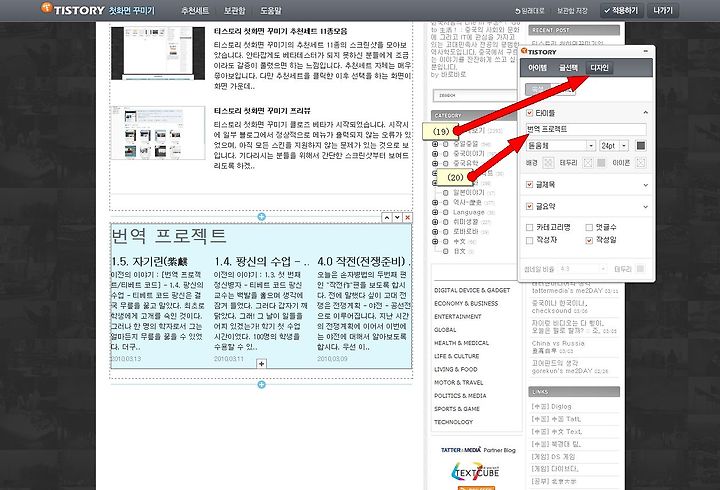Switch to the 디자인 tab

(599, 68)
